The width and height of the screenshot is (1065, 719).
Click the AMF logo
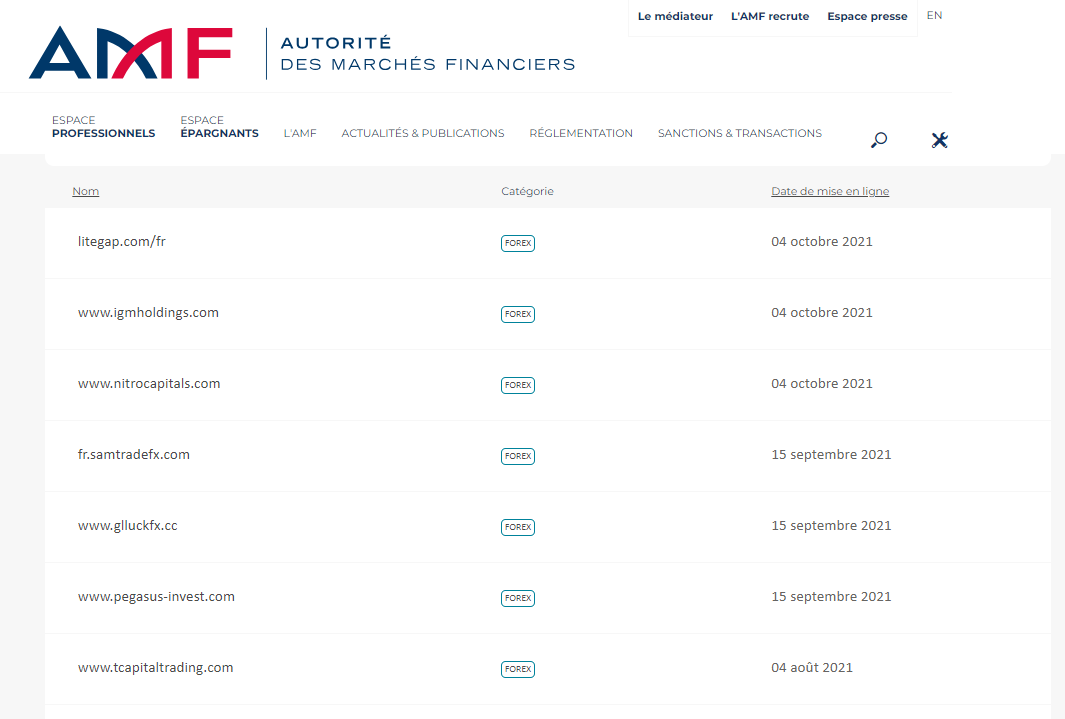tap(130, 53)
